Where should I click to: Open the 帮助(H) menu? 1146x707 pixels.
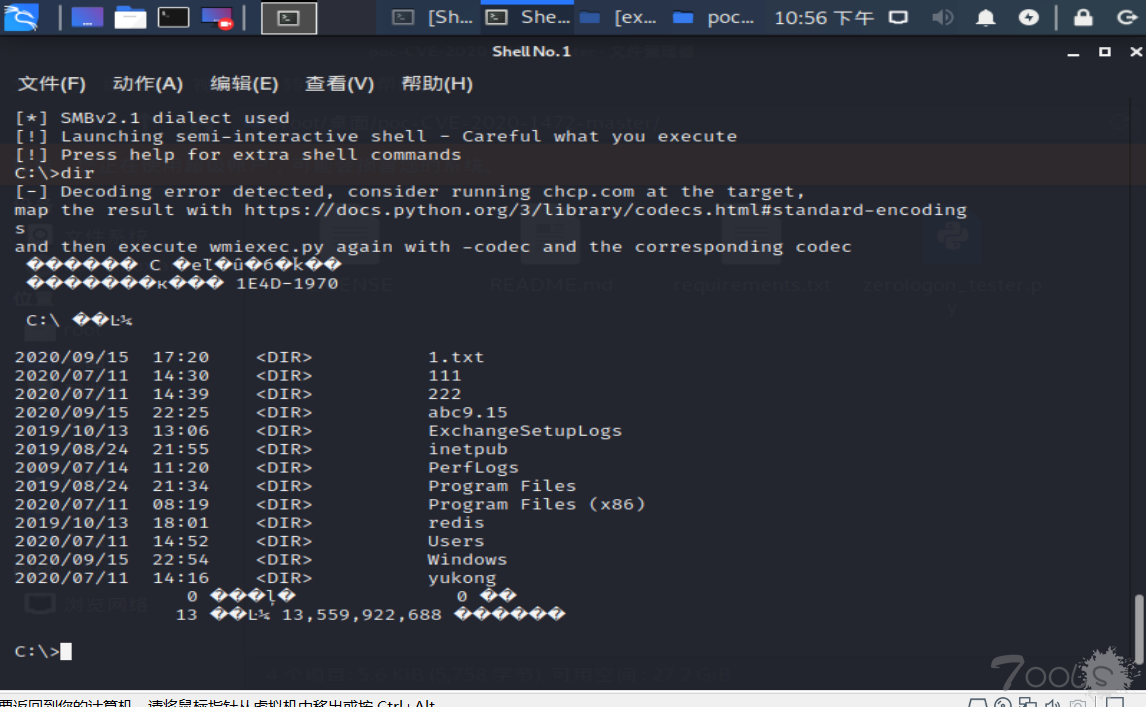[437, 84]
